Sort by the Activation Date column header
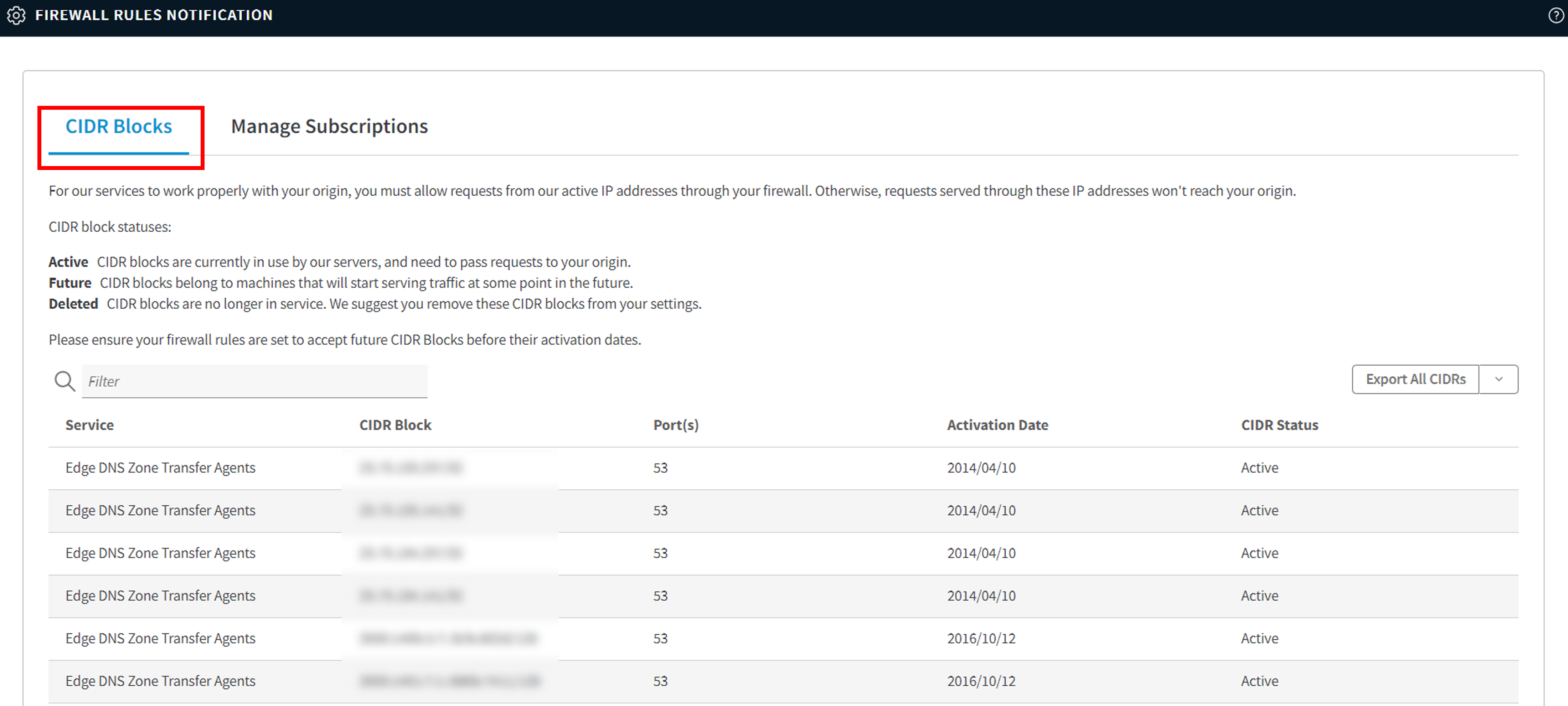Image resolution: width=1568 pixels, height=706 pixels. click(x=997, y=425)
